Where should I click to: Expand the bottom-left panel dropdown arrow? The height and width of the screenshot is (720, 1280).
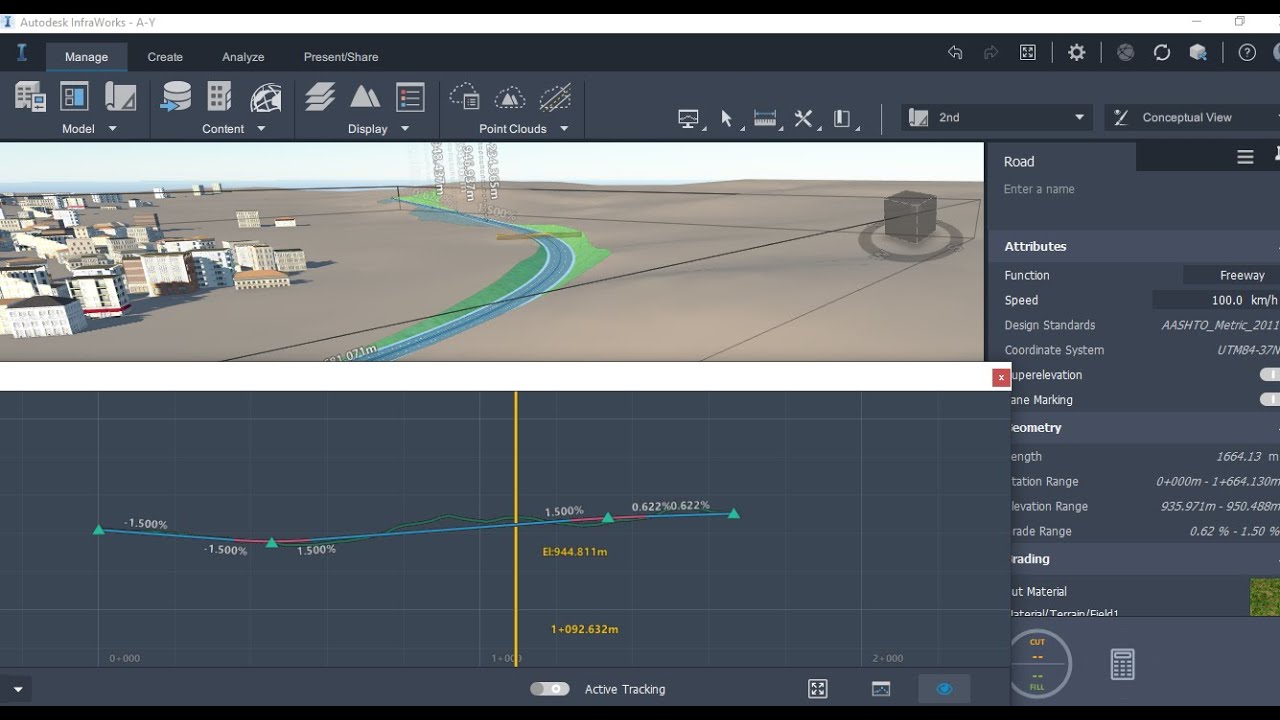(17, 689)
